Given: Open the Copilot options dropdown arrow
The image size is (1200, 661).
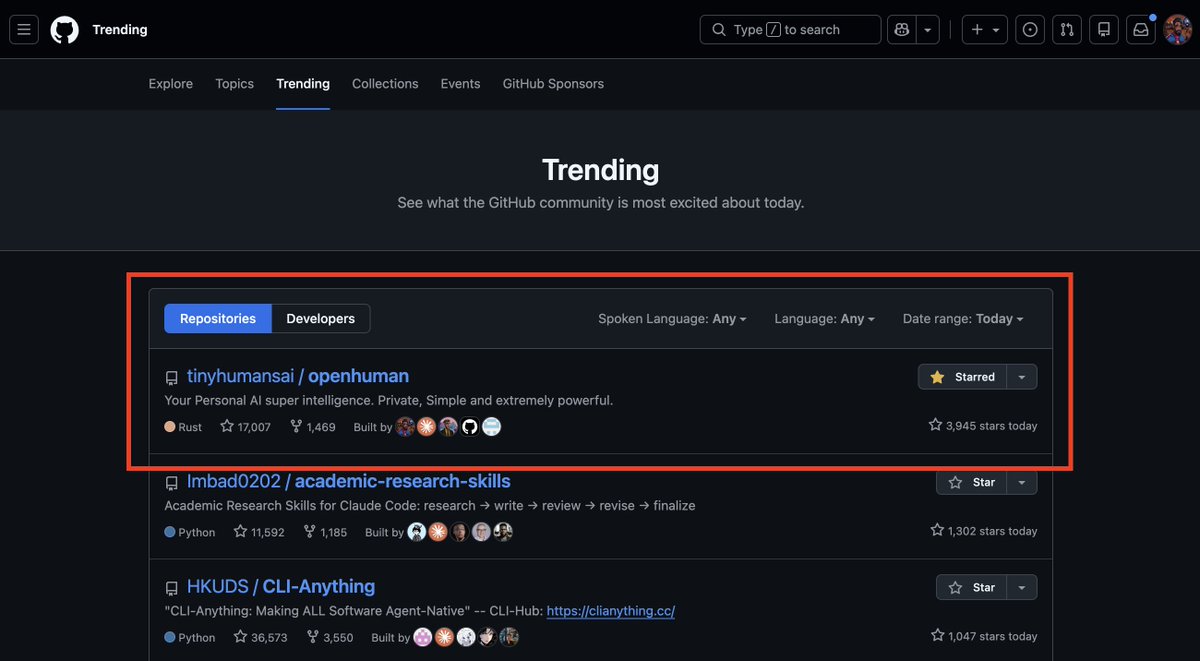Looking at the screenshot, I should pos(929,30).
